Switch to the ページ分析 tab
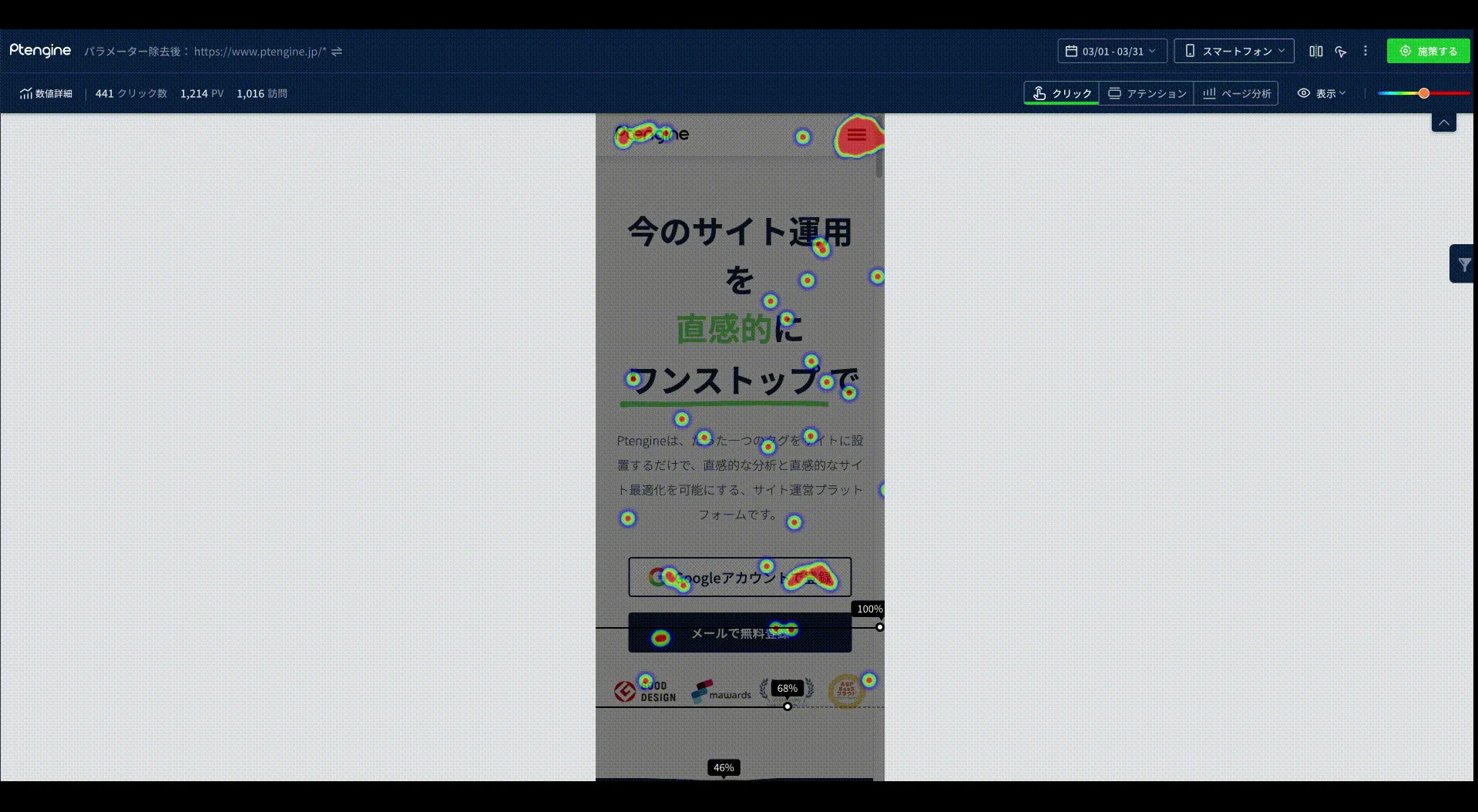The width and height of the screenshot is (1478, 812). pyautogui.click(x=1236, y=93)
